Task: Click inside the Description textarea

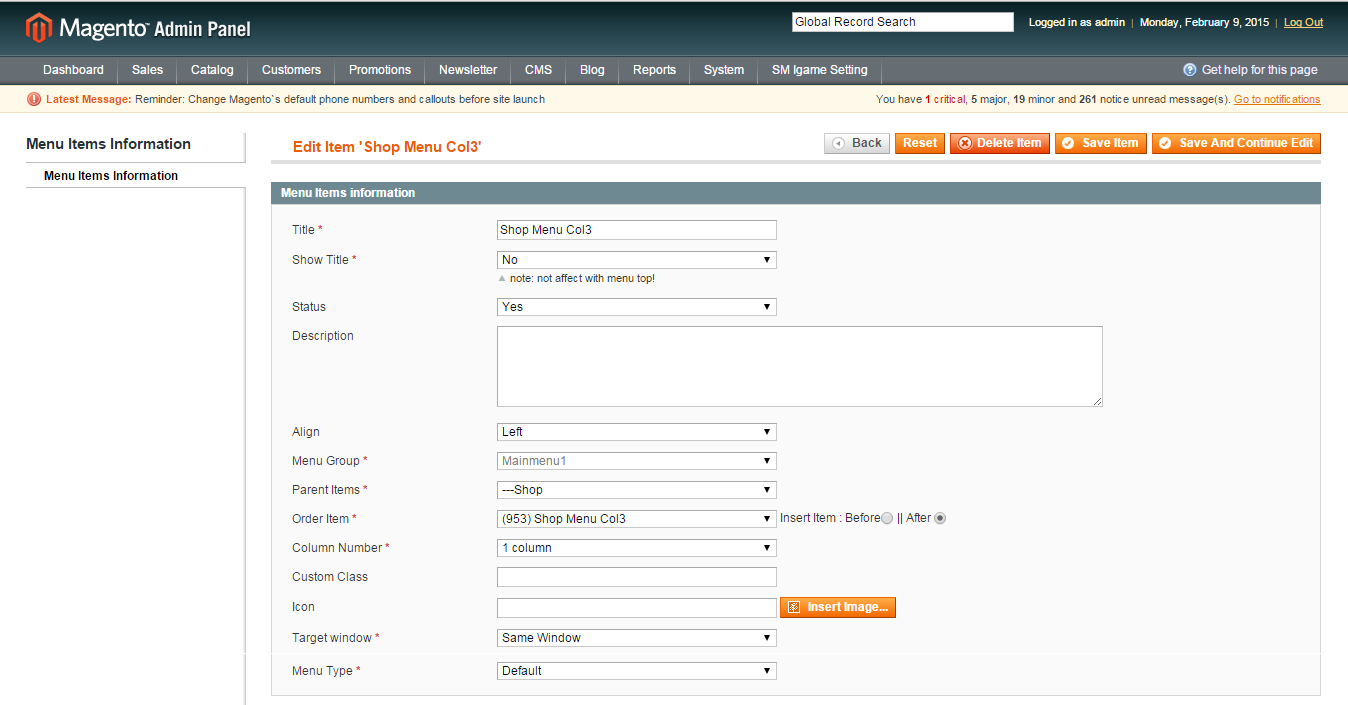Action: (800, 366)
